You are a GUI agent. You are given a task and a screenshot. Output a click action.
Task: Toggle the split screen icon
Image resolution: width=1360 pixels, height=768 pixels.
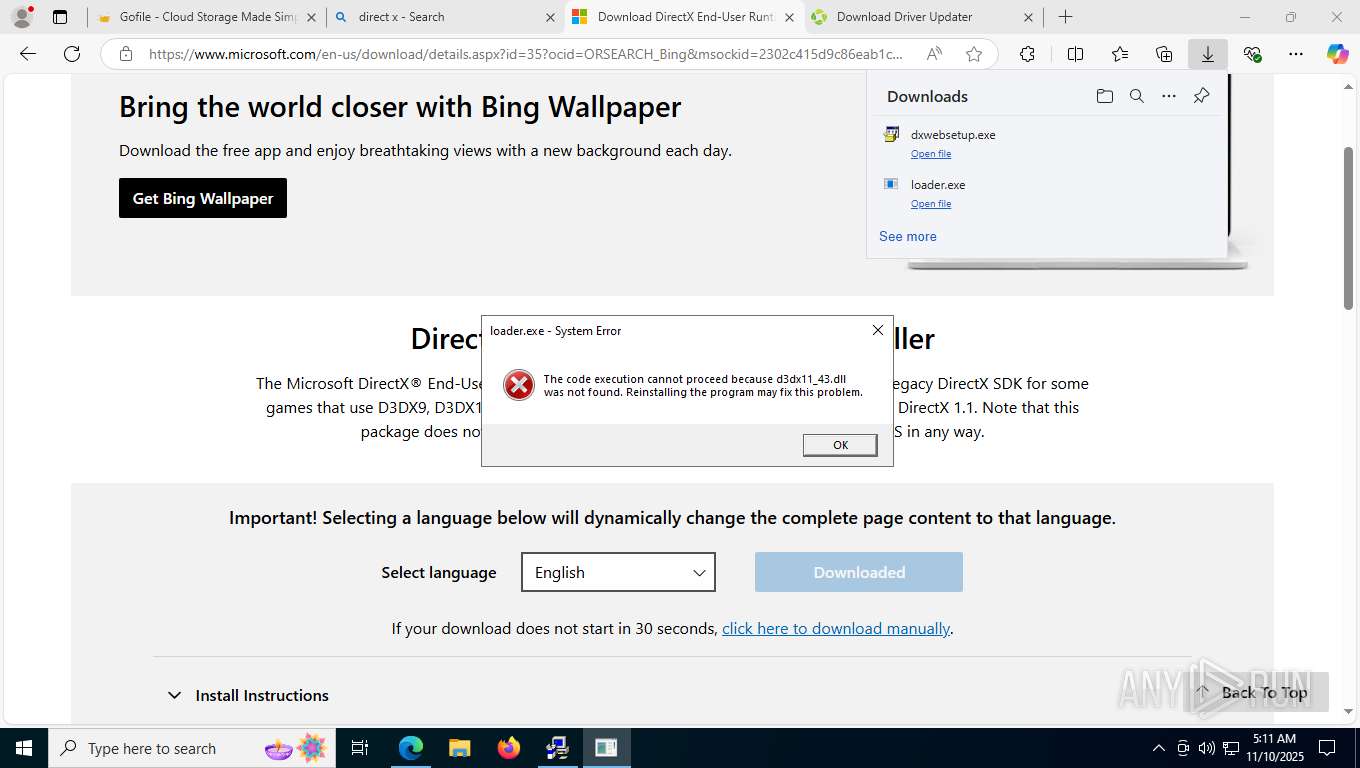[1075, 54]
